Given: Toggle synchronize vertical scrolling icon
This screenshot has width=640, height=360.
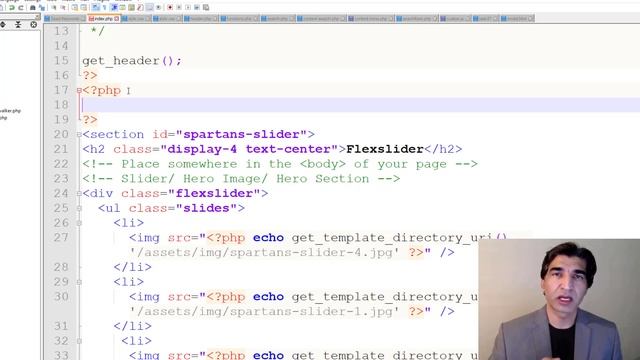Looking at the screenshot, I should point(75,7).
